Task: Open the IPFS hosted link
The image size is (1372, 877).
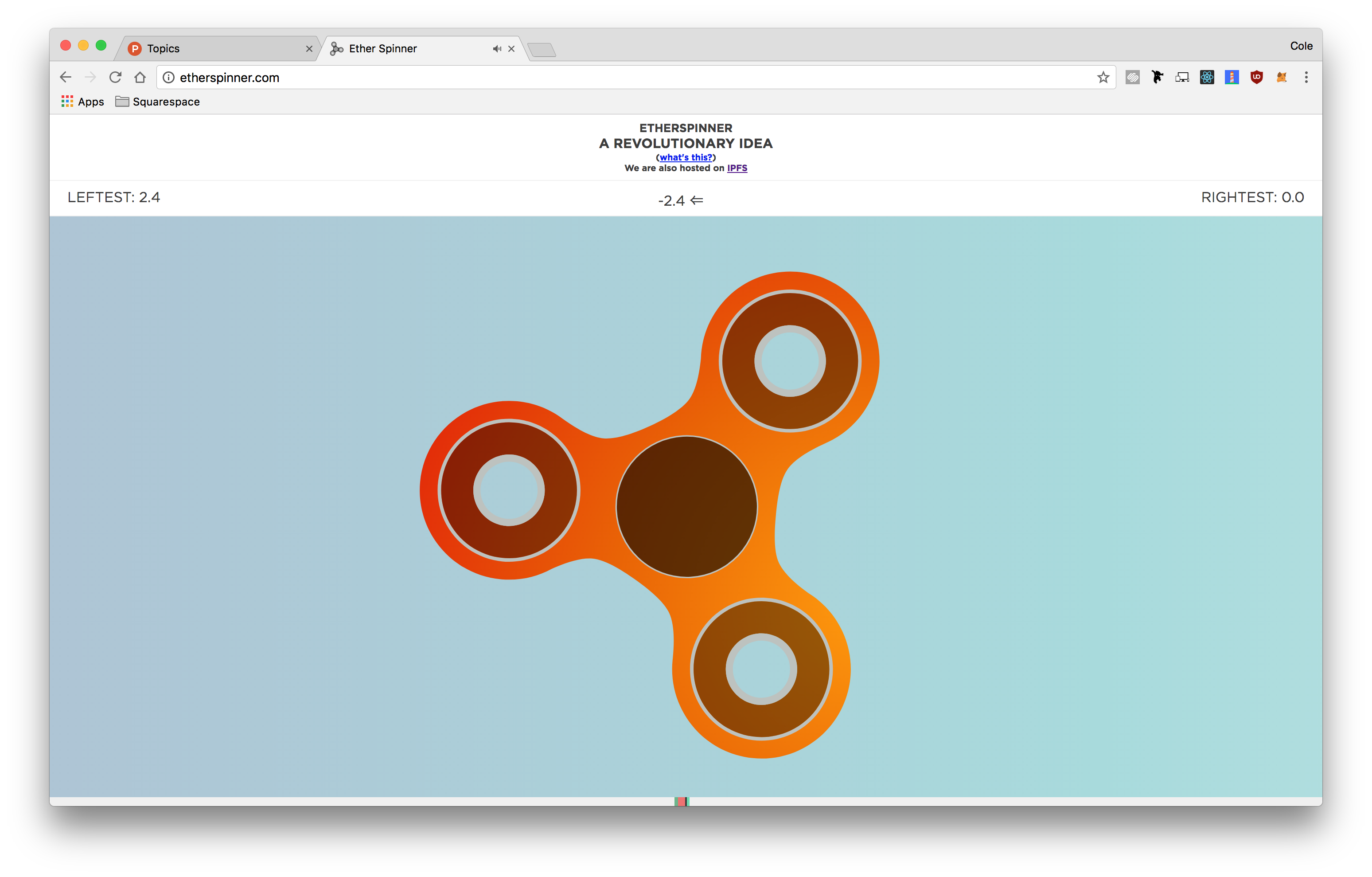Action: click(737, 168)
